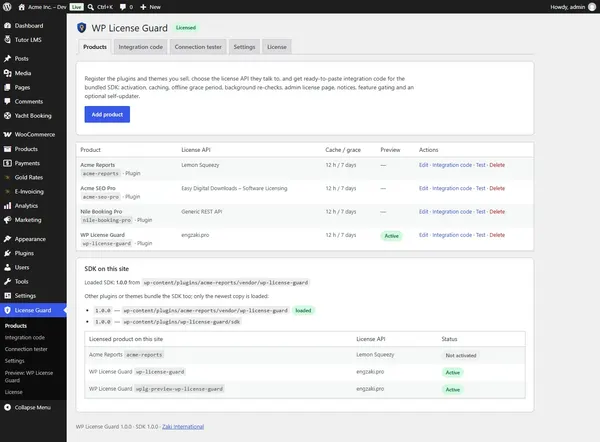The height and width of the screenshot is (442, 600).
Task: Click the Active preview badge in products table
Action: [391, 236]
